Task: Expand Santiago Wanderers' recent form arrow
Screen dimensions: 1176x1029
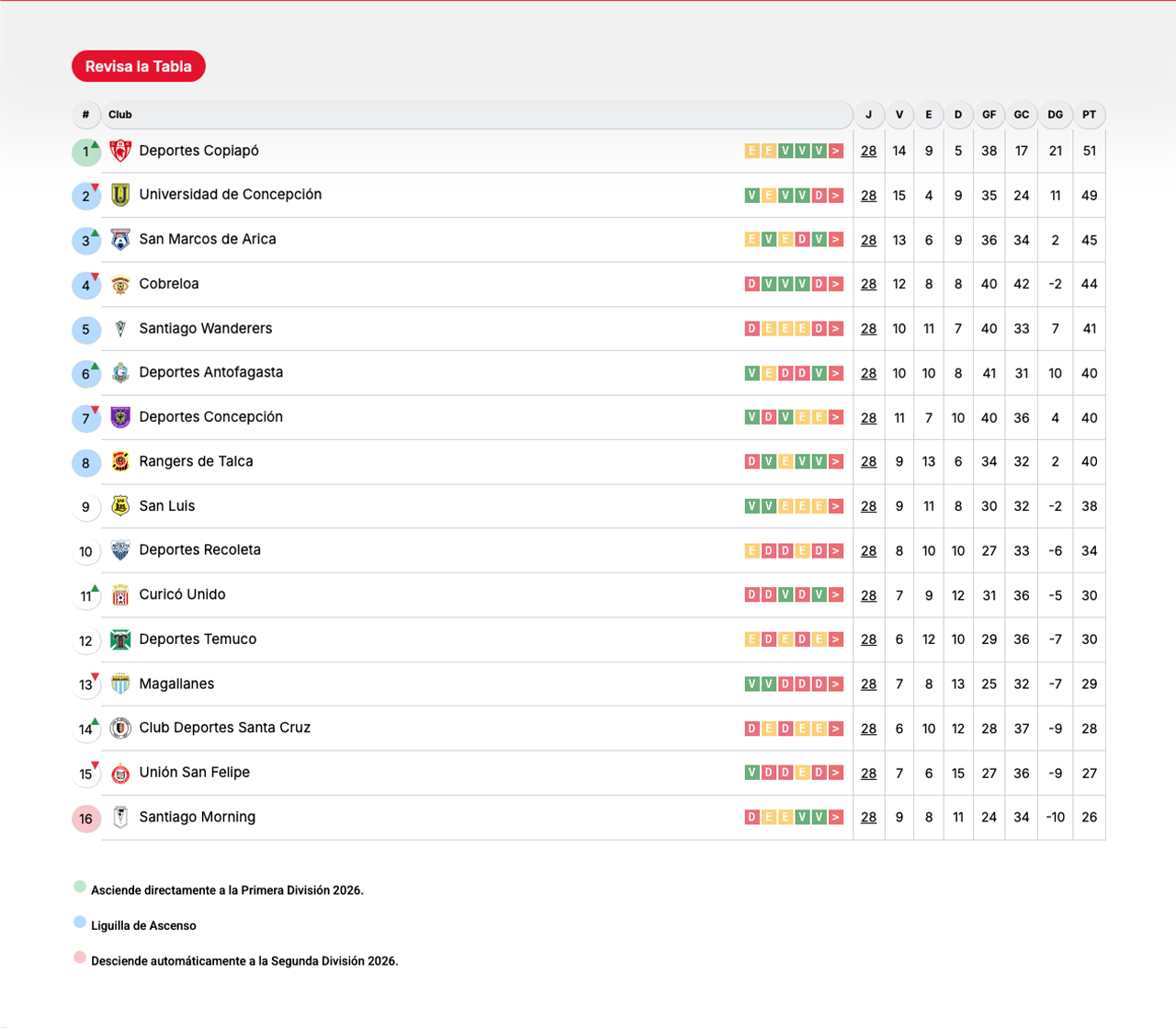Action: 836,329
